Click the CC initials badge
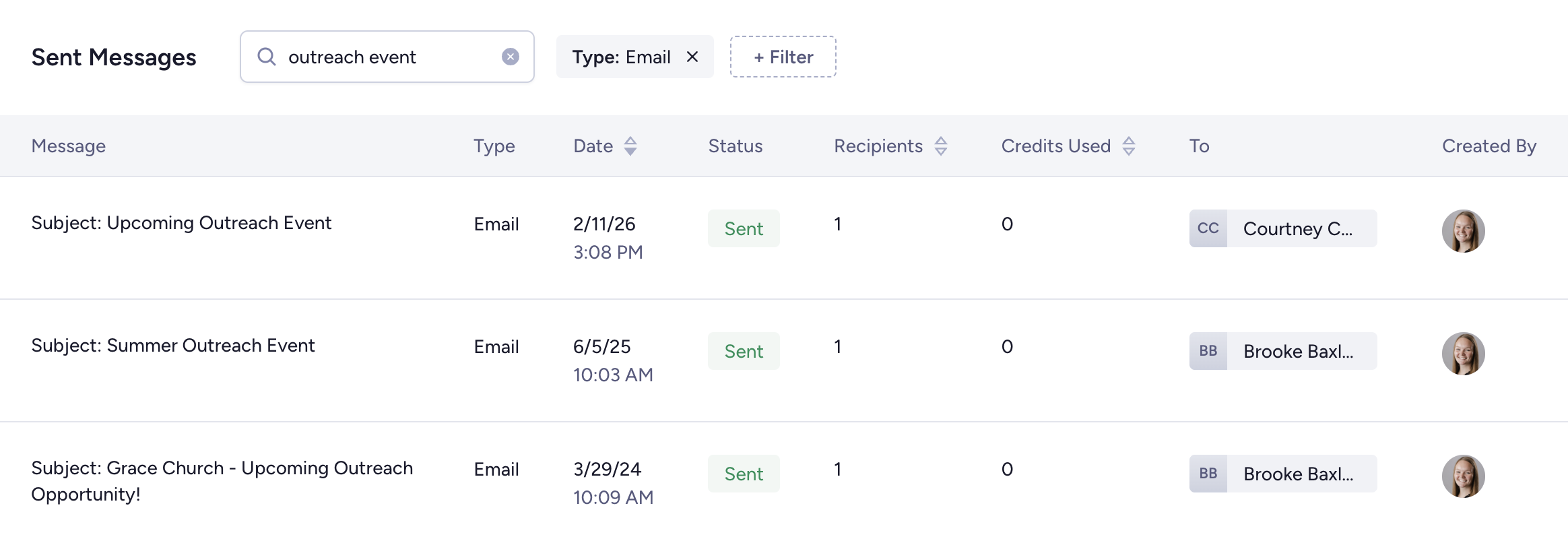Screen dimensions: 1568x543 click(1208, 228)
